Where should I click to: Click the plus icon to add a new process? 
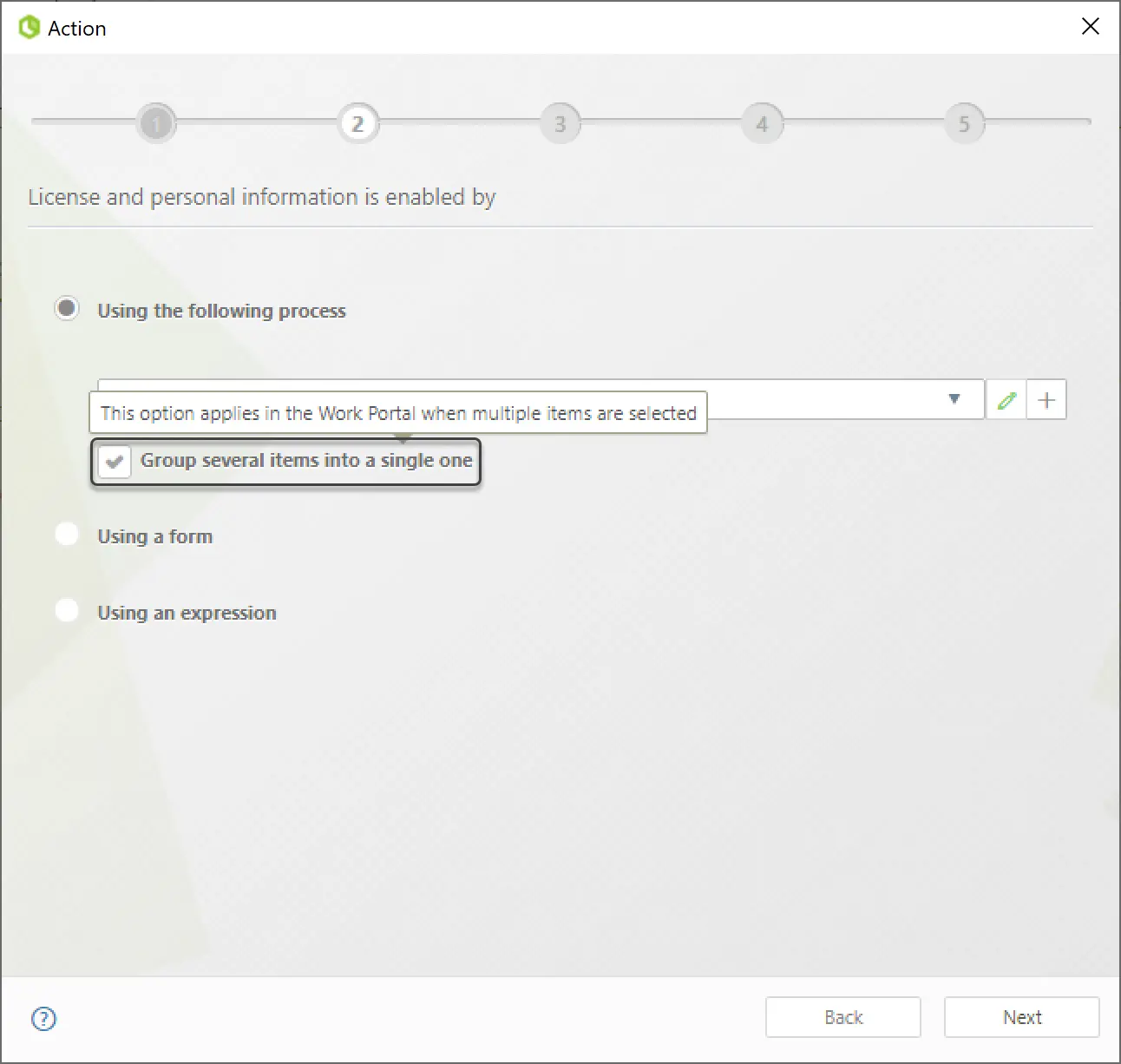click(1046, 400)
